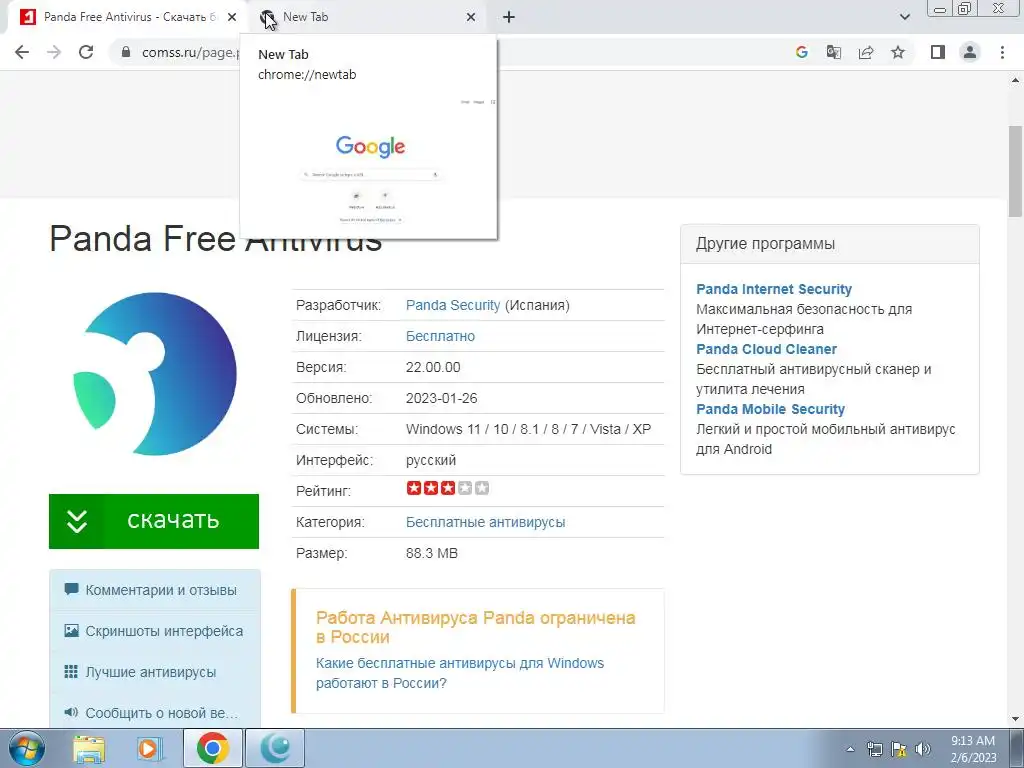Click the scrollbar down arrow

click(1015, 720)
